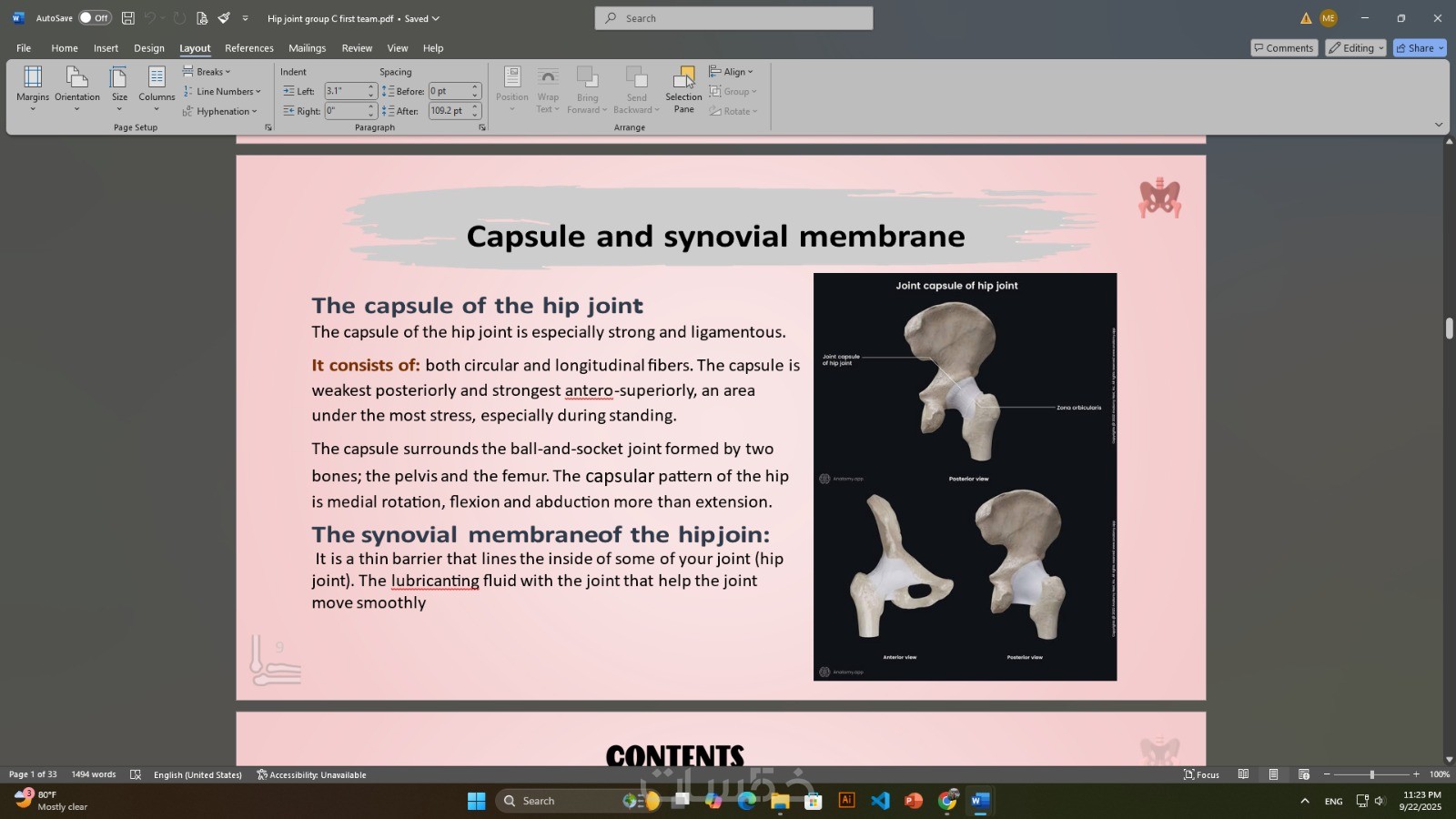
Task: Click the Left indent input field
Action: pos(345,91)
